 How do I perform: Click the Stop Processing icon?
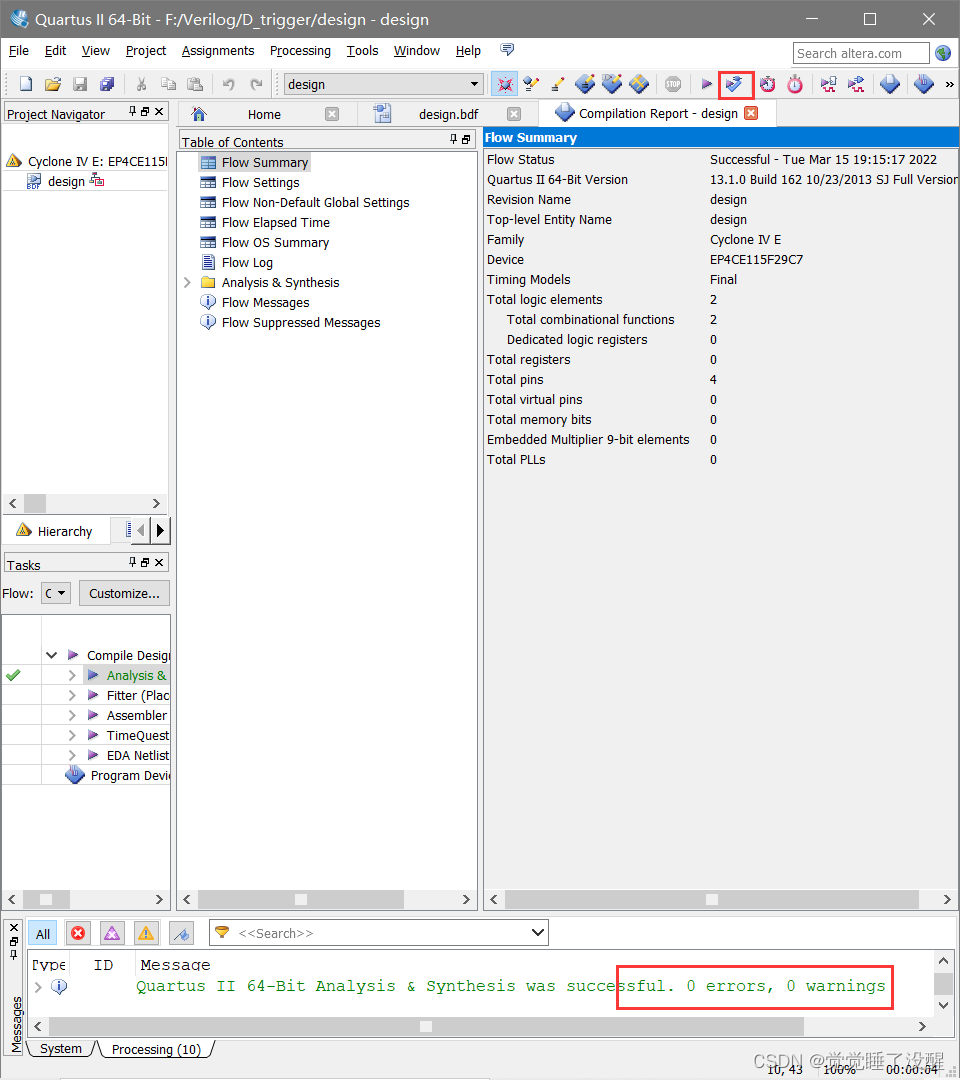673,84
